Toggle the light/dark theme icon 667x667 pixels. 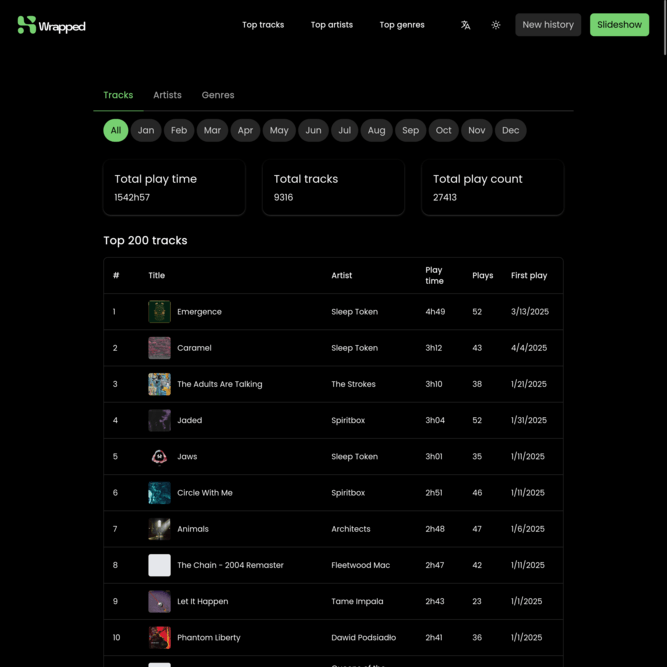[x=496, y=25]
